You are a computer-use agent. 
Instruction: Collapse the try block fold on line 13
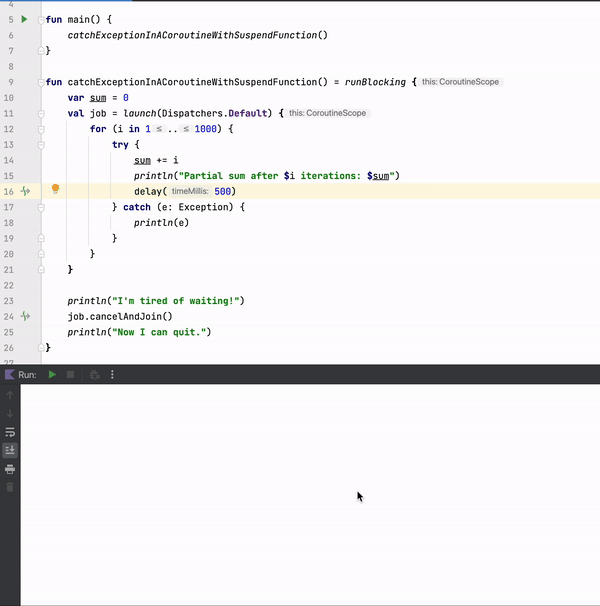click(x=40, y=145)
